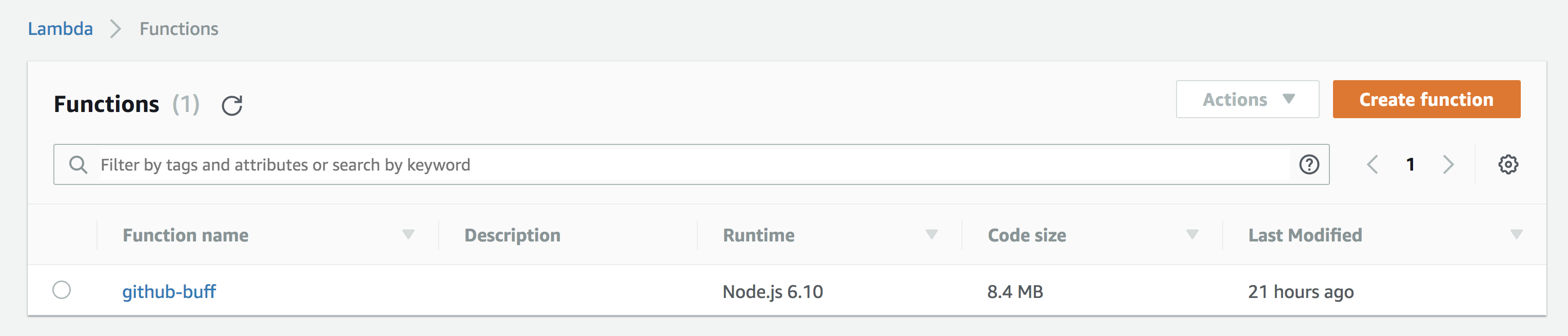Open the filter help question mark
This screenshot has width=1568, height=336.
coord(1309,164)
